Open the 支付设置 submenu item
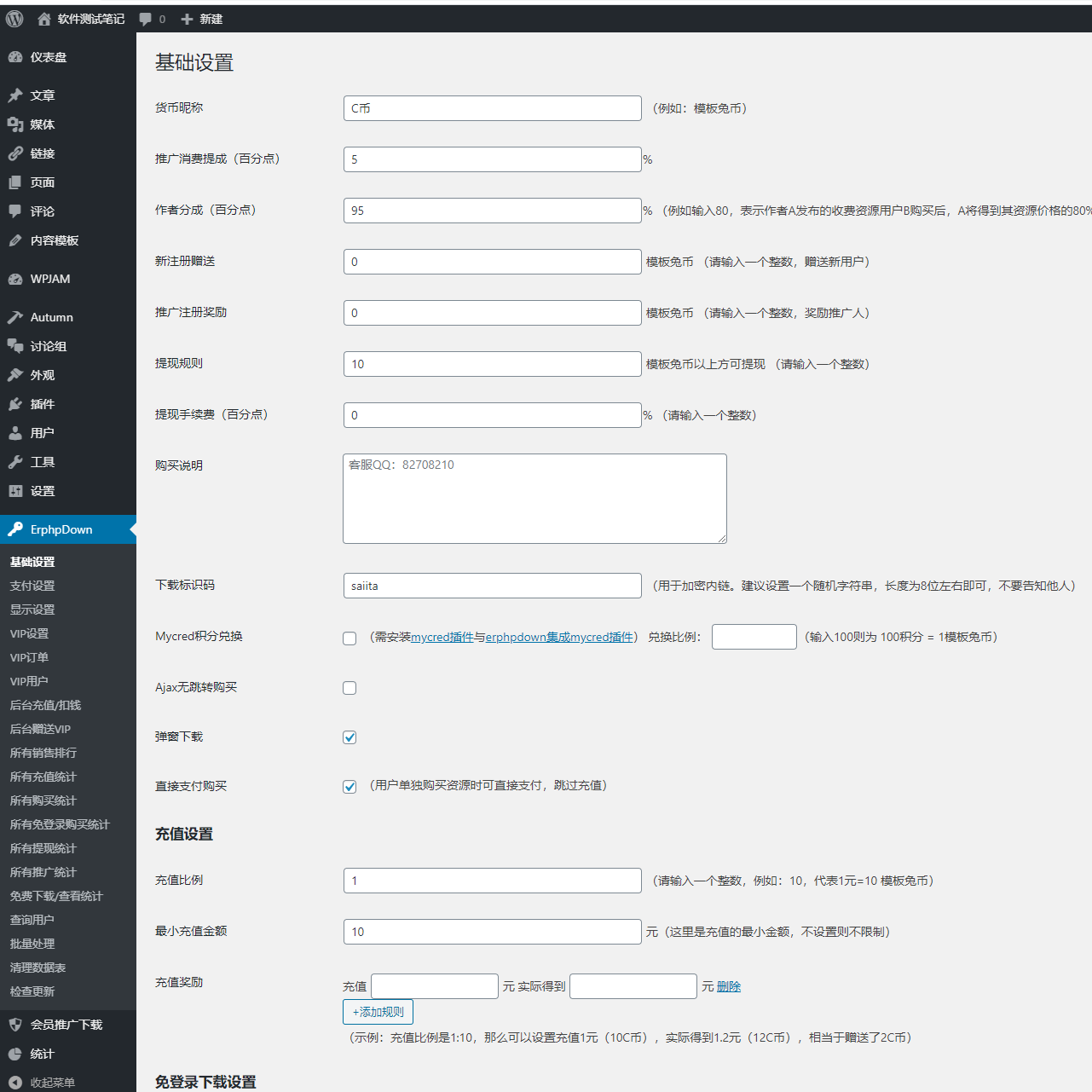 (32, 586)
